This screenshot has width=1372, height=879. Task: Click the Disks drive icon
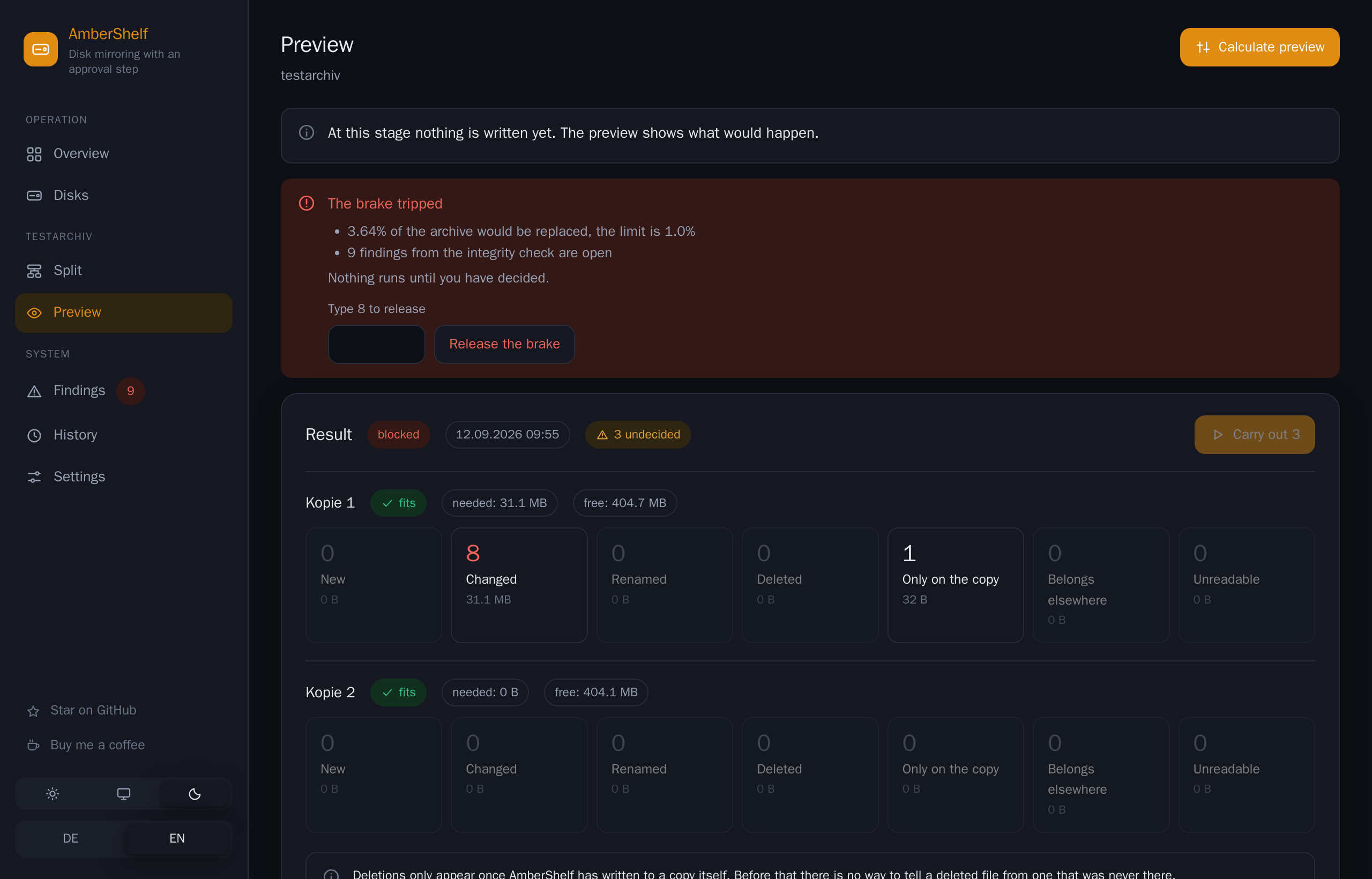click(x=34, y=196)
